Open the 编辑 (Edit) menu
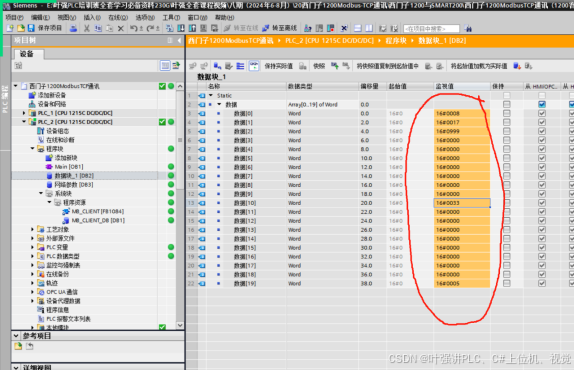 click(40, 18)
